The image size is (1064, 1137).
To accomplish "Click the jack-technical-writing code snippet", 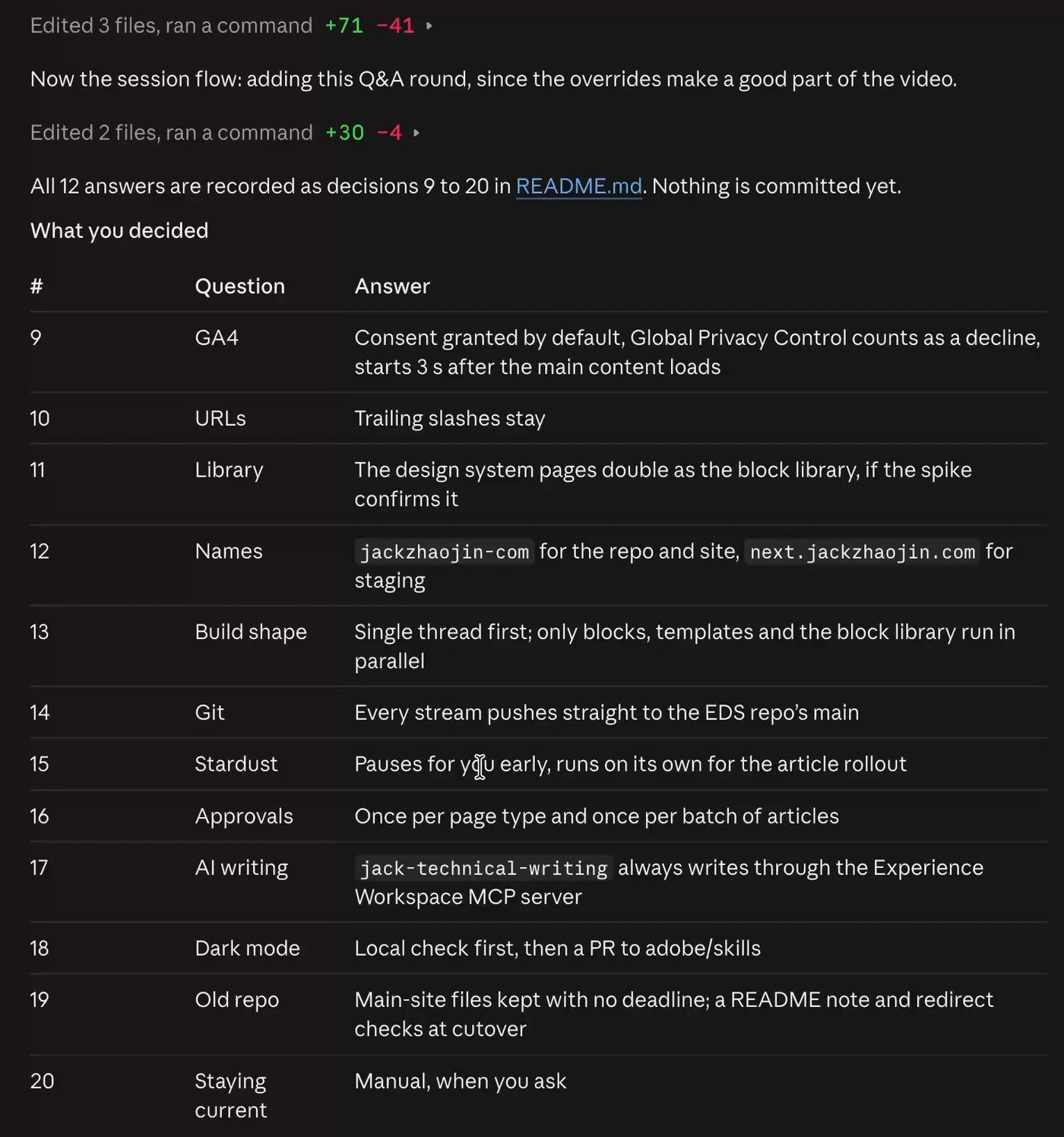I will [484, 868].
